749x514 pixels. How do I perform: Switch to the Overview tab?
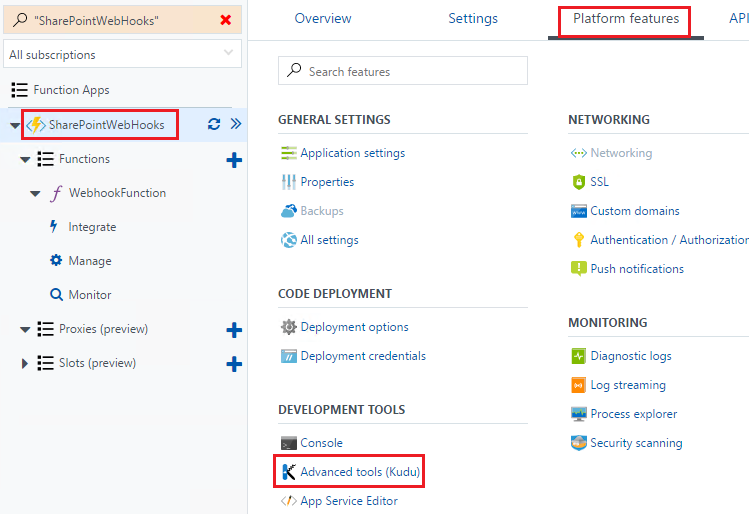pos(323,19)
